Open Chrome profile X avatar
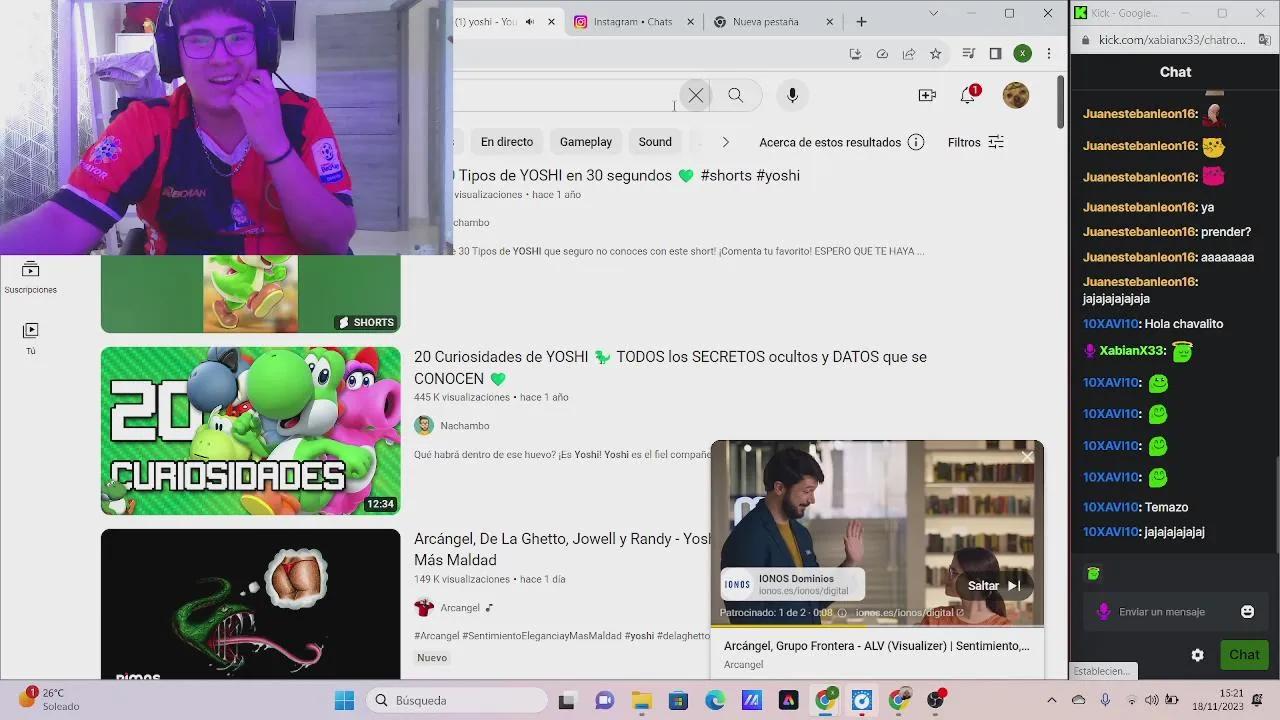 (x=1022, y=53)
